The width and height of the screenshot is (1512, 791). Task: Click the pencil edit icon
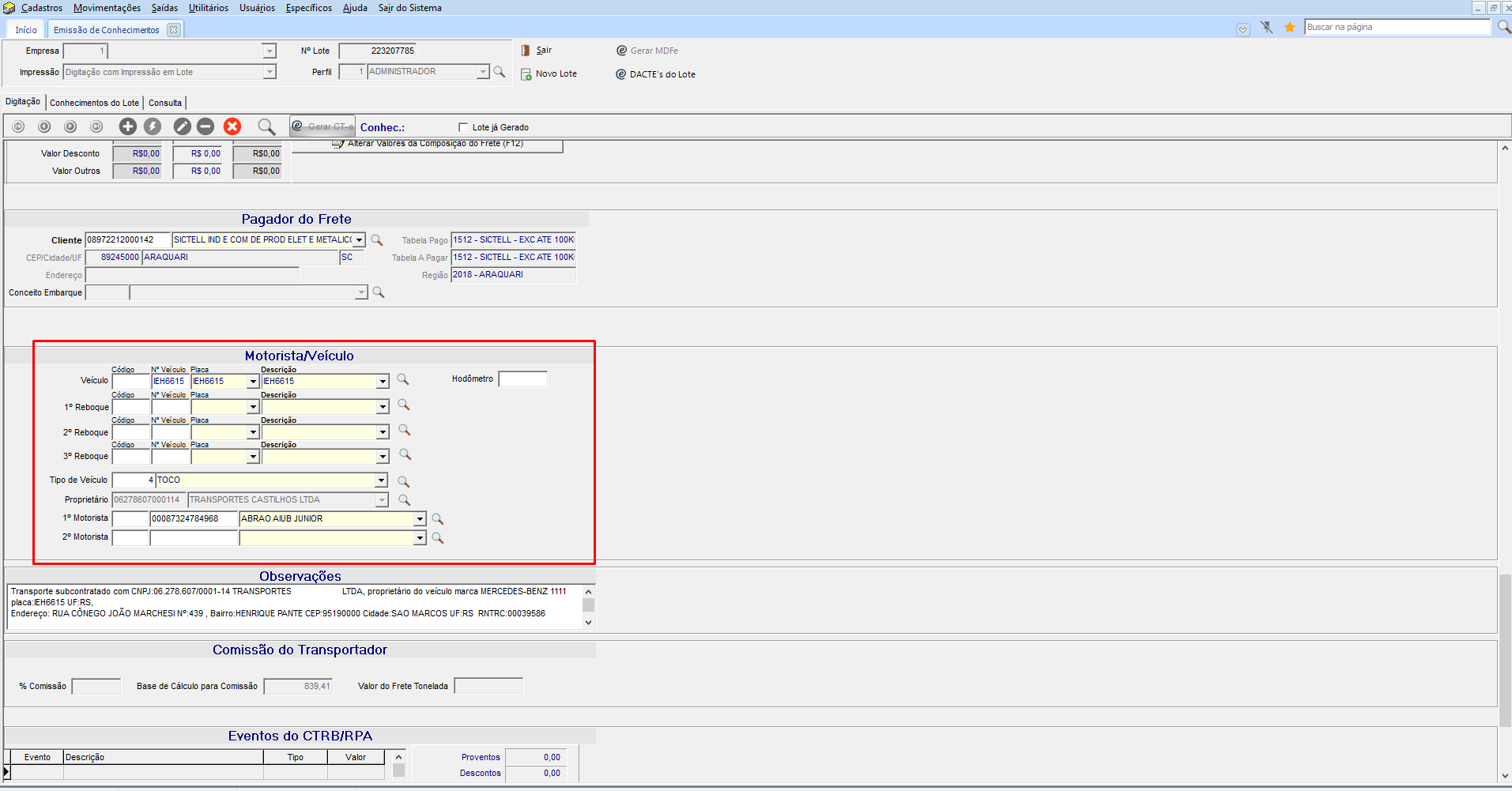tap(183, 126)
